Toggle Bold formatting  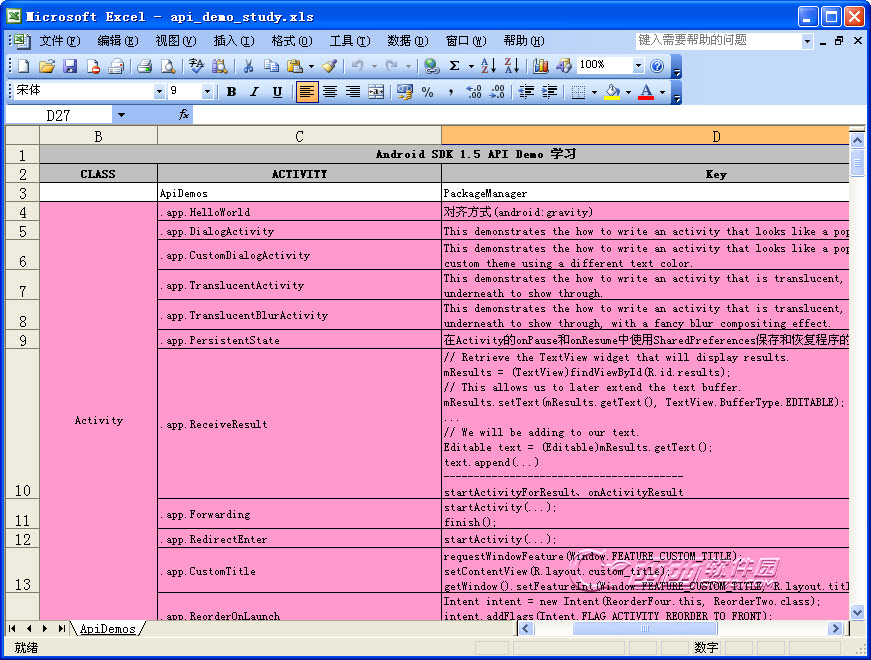click(x=231, y=92)
